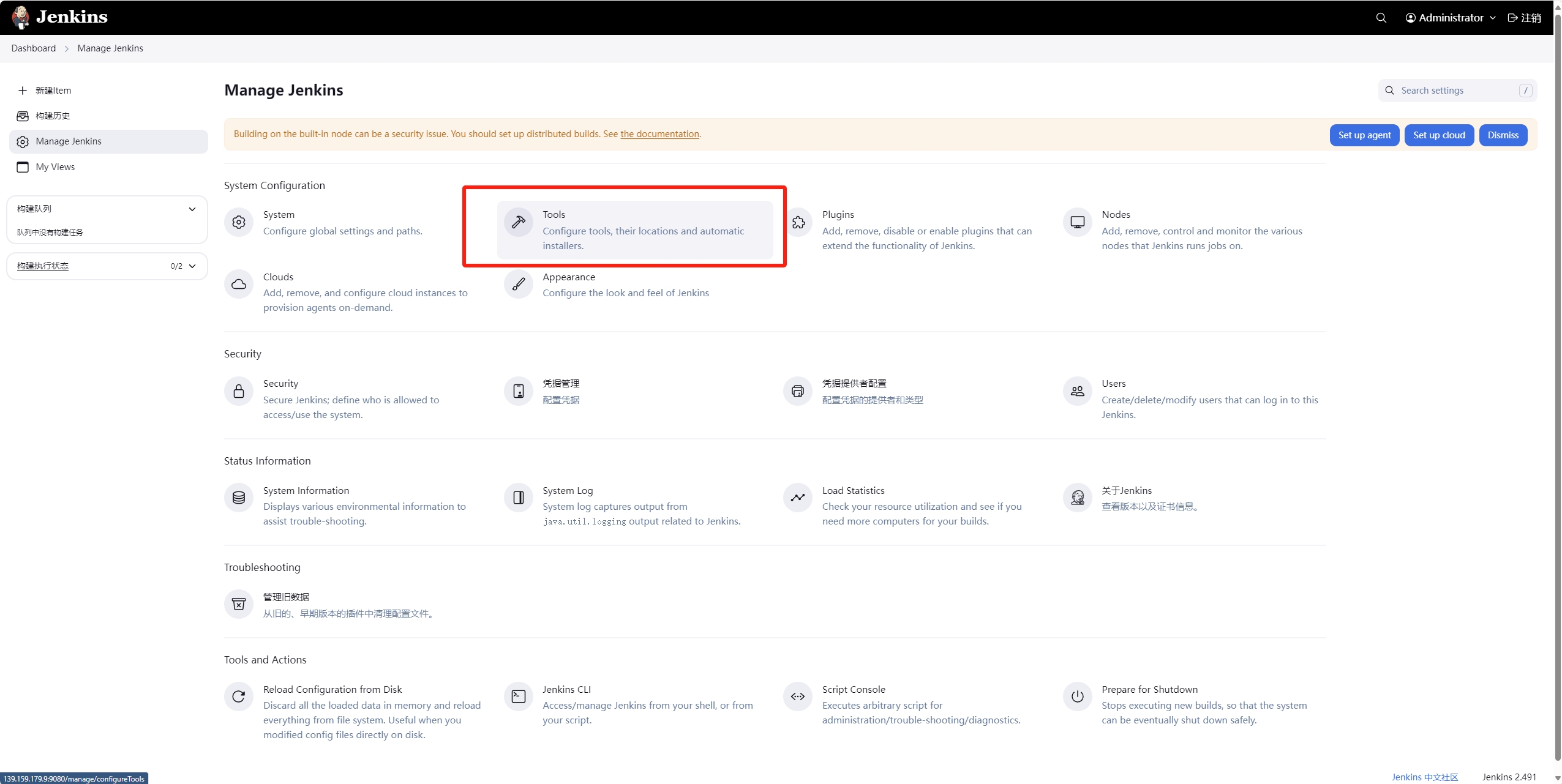Dismiss the security warning banner
Screen dimensions: 1562x784
point(1503,135)
